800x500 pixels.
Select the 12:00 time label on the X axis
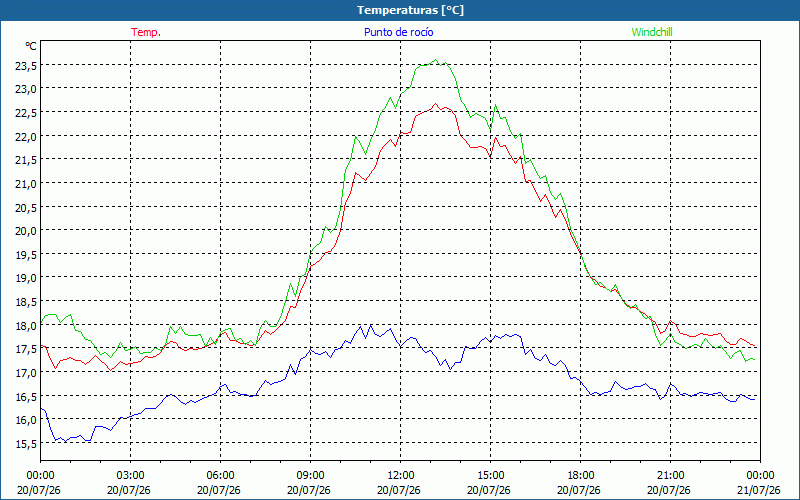click(x=401, y=475)
